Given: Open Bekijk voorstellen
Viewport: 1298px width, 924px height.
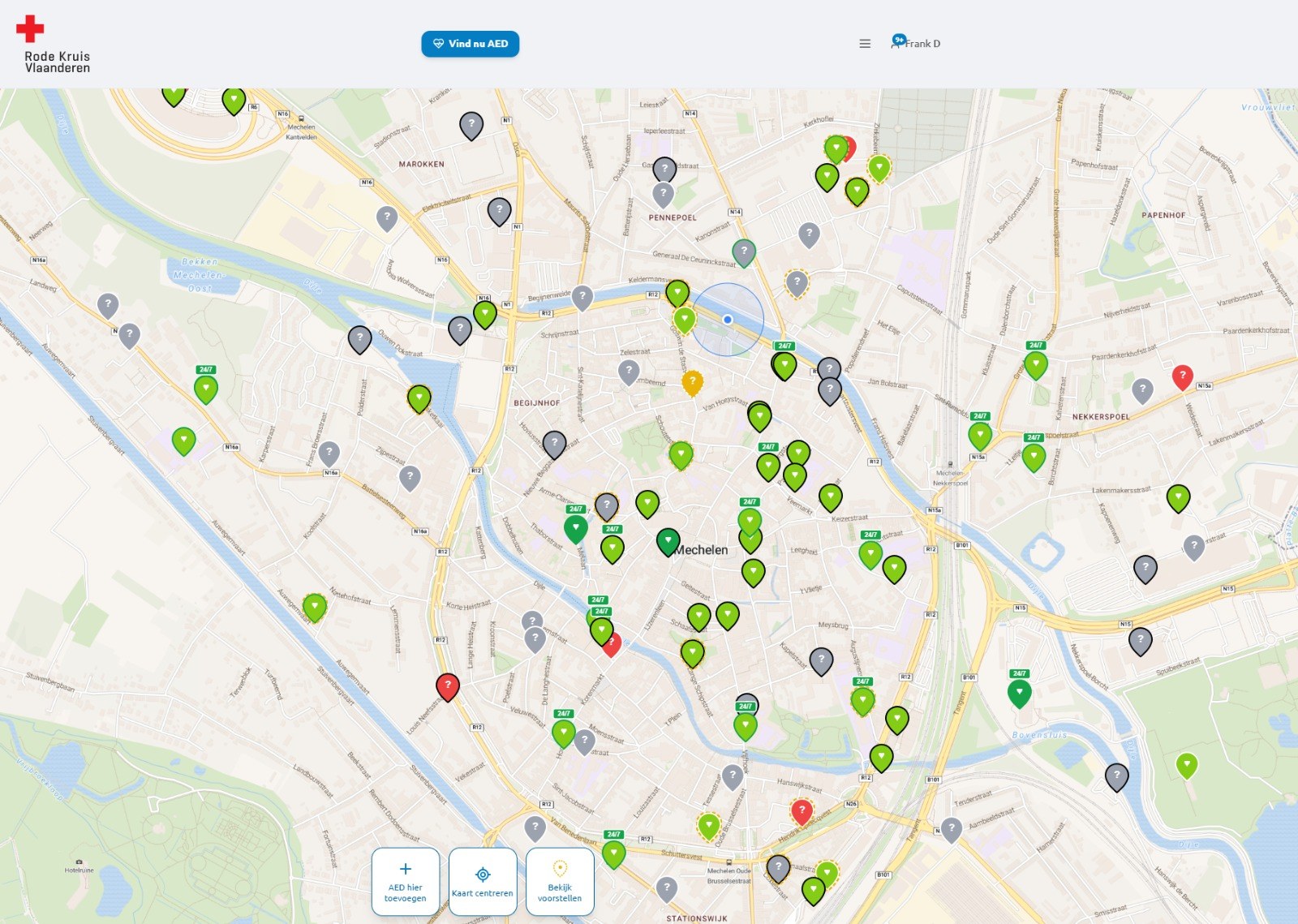Looking at the screenshot, I should click(x=560, y=881).
